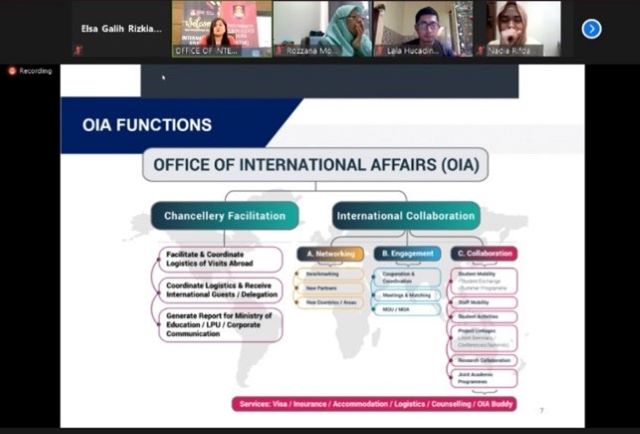Select the OFFICE OF INTE... speaker video thumbnail

[x=222, y=29]
